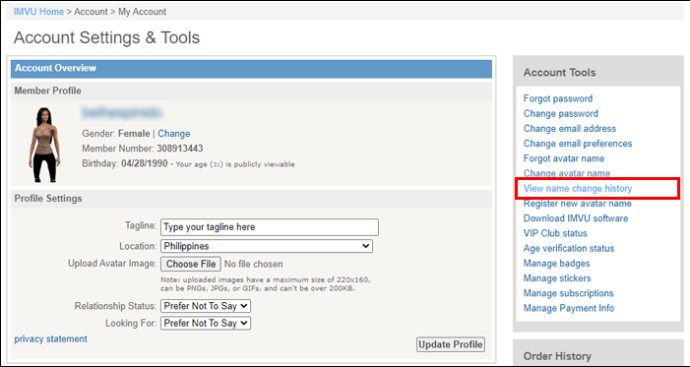Click the Account Settings & Tools title
The height and width of the screenshot is (367, 690).
click(106, 38)
